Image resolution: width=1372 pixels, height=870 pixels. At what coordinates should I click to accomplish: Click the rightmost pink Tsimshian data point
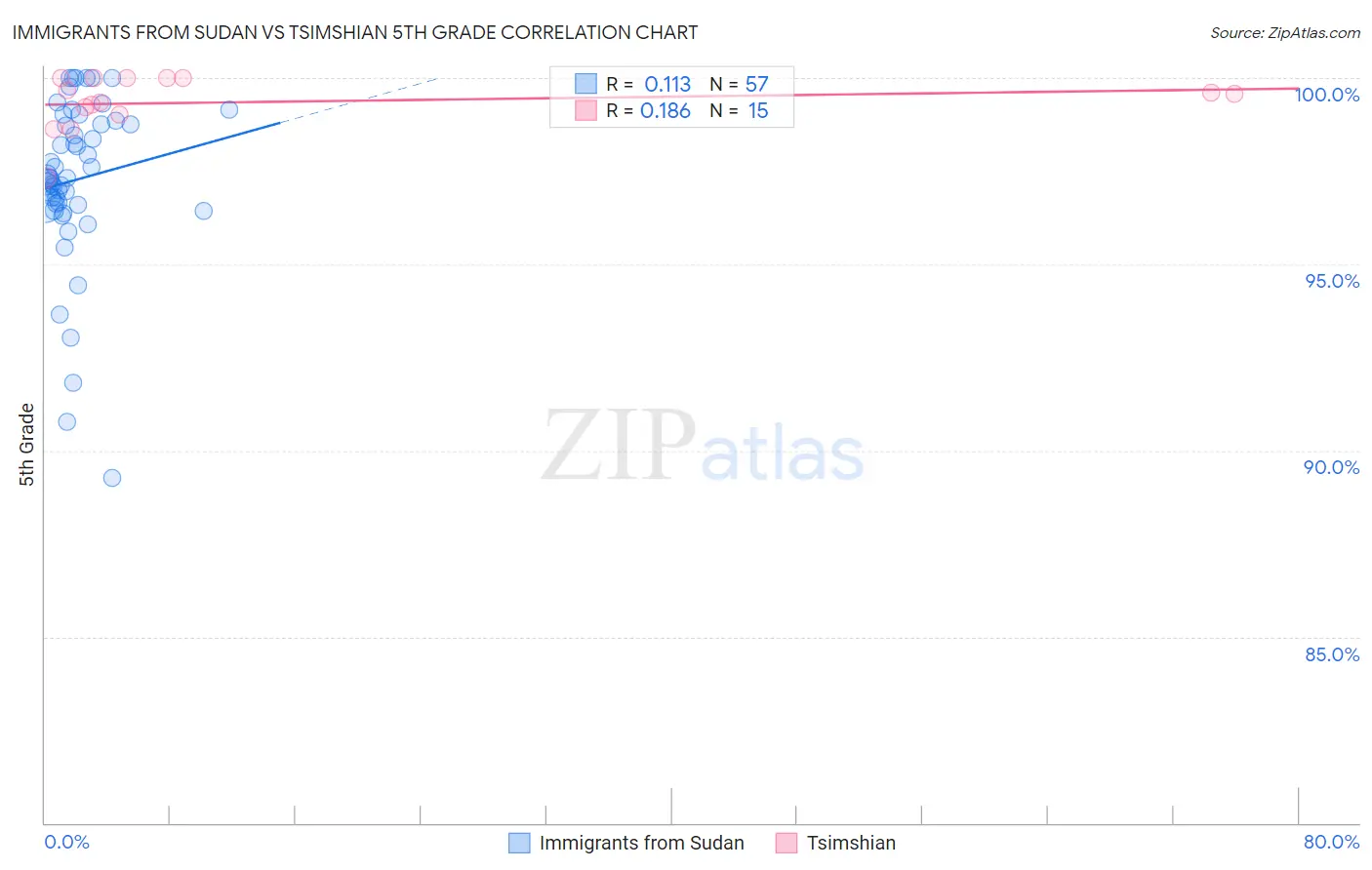(x=1234, y=94)
